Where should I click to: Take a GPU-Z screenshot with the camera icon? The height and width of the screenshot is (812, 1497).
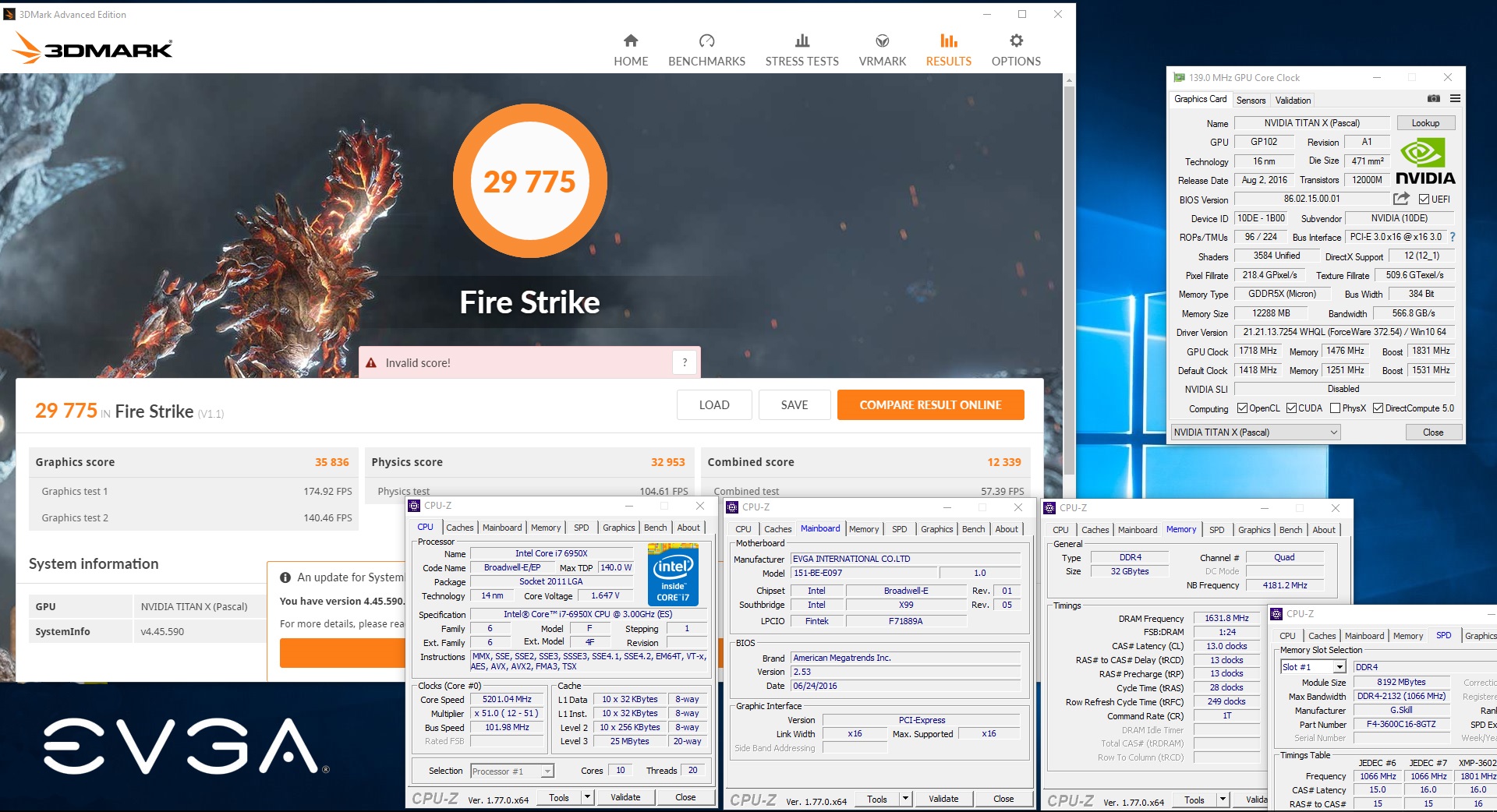coord(1433,99)
